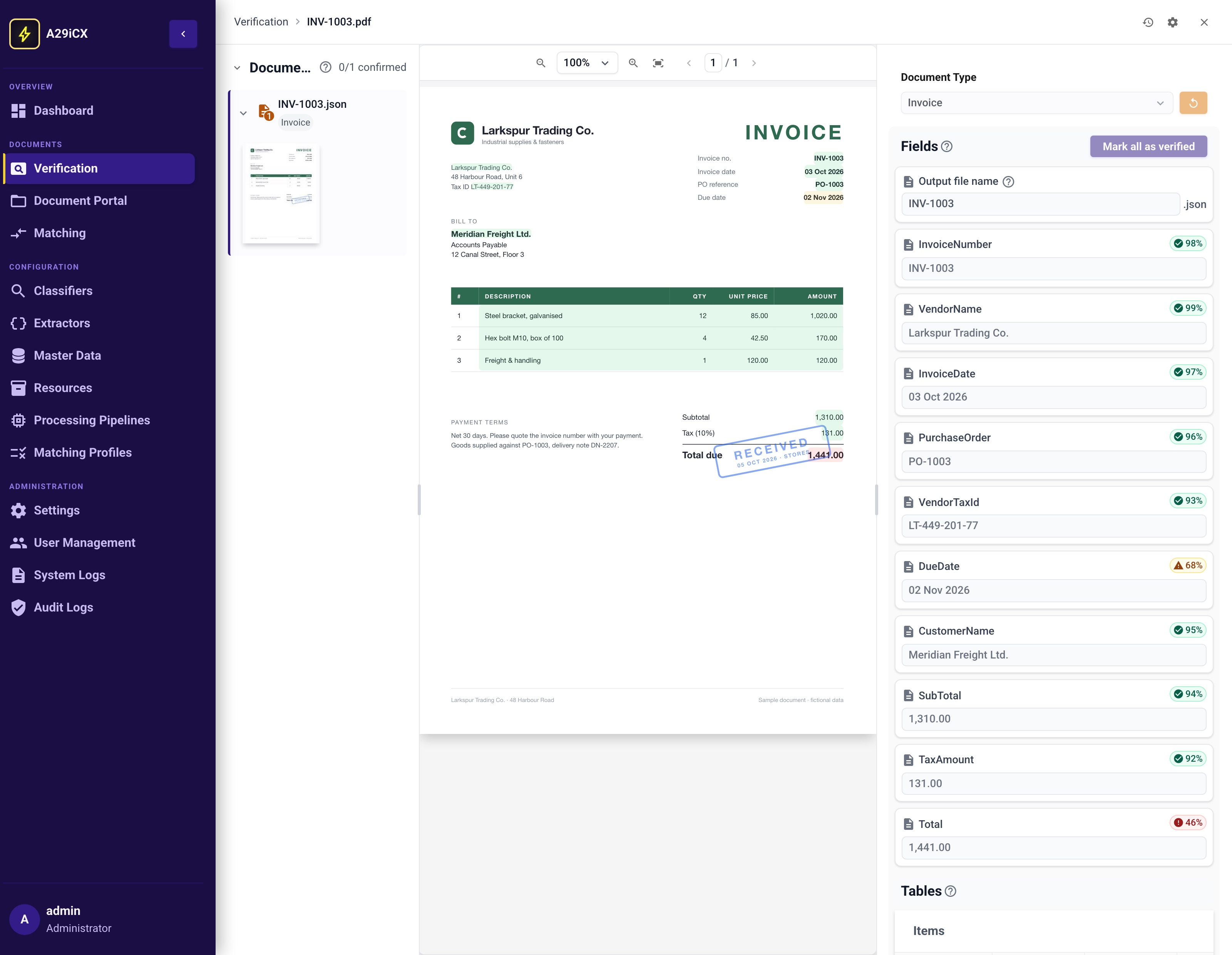Select Verification in the sidebar

pos(99,168)
